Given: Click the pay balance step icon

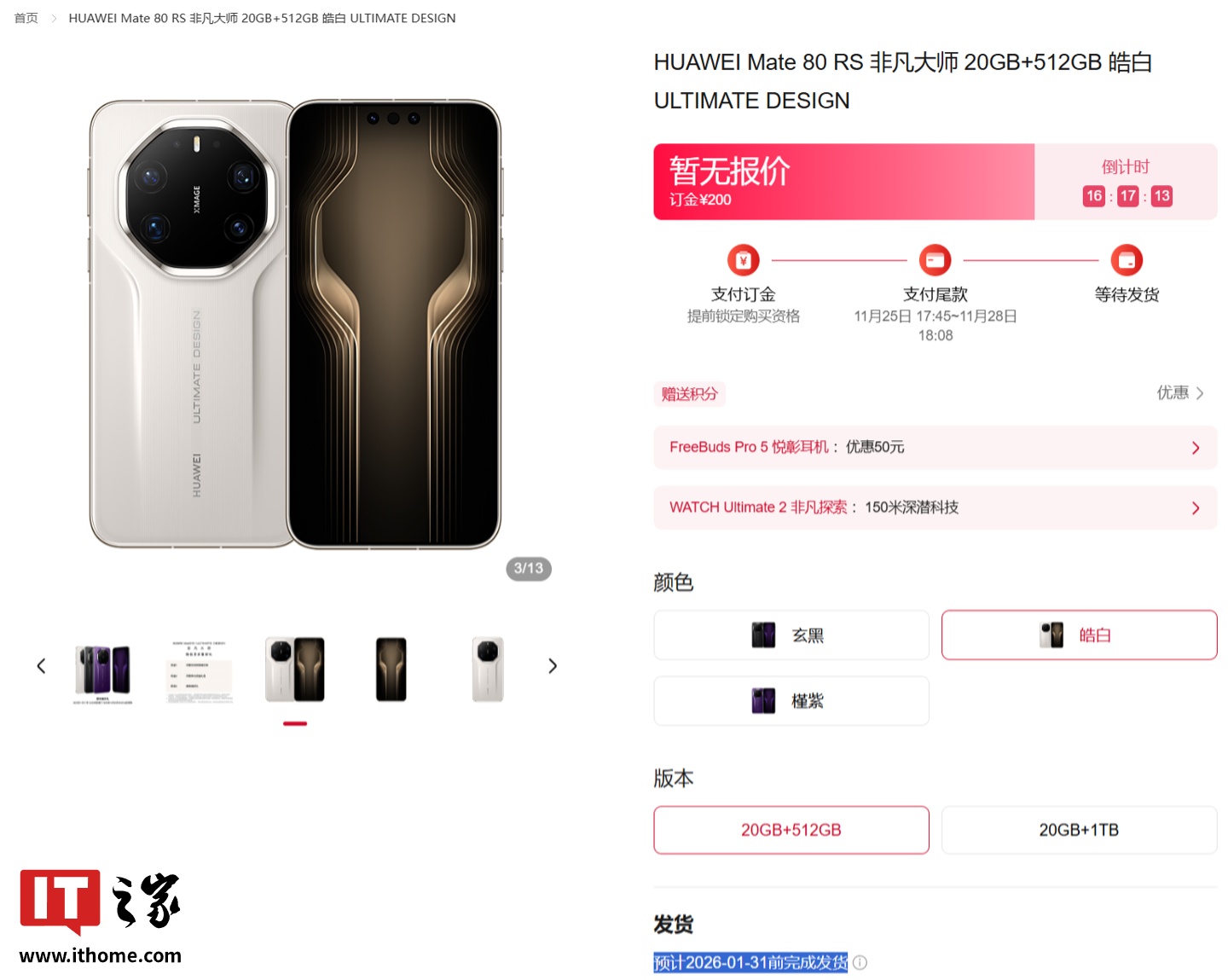Looking at the screenshot, I should pyautogui.click(x=935, y=260).
